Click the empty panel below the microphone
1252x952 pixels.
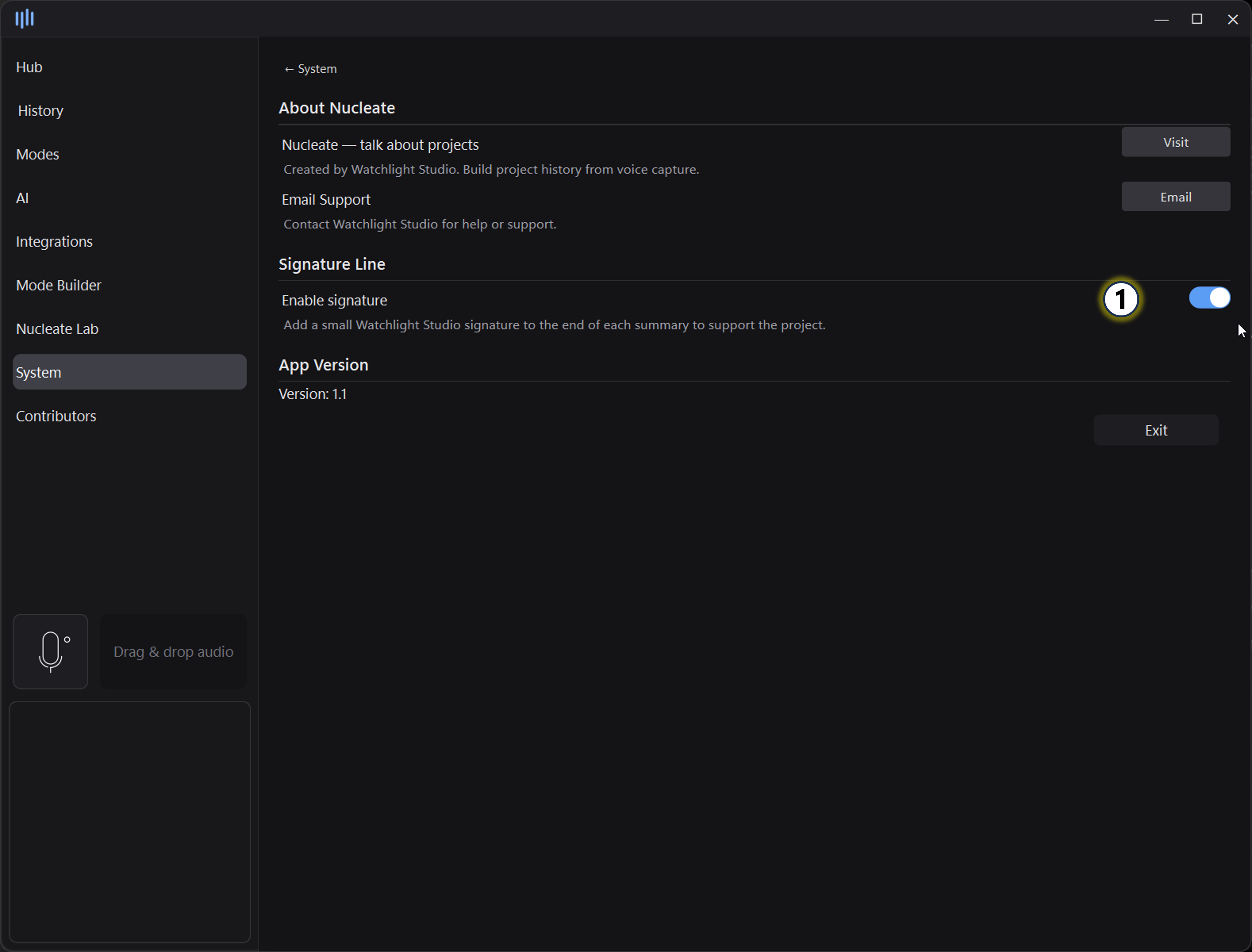(x=130, y=822)
